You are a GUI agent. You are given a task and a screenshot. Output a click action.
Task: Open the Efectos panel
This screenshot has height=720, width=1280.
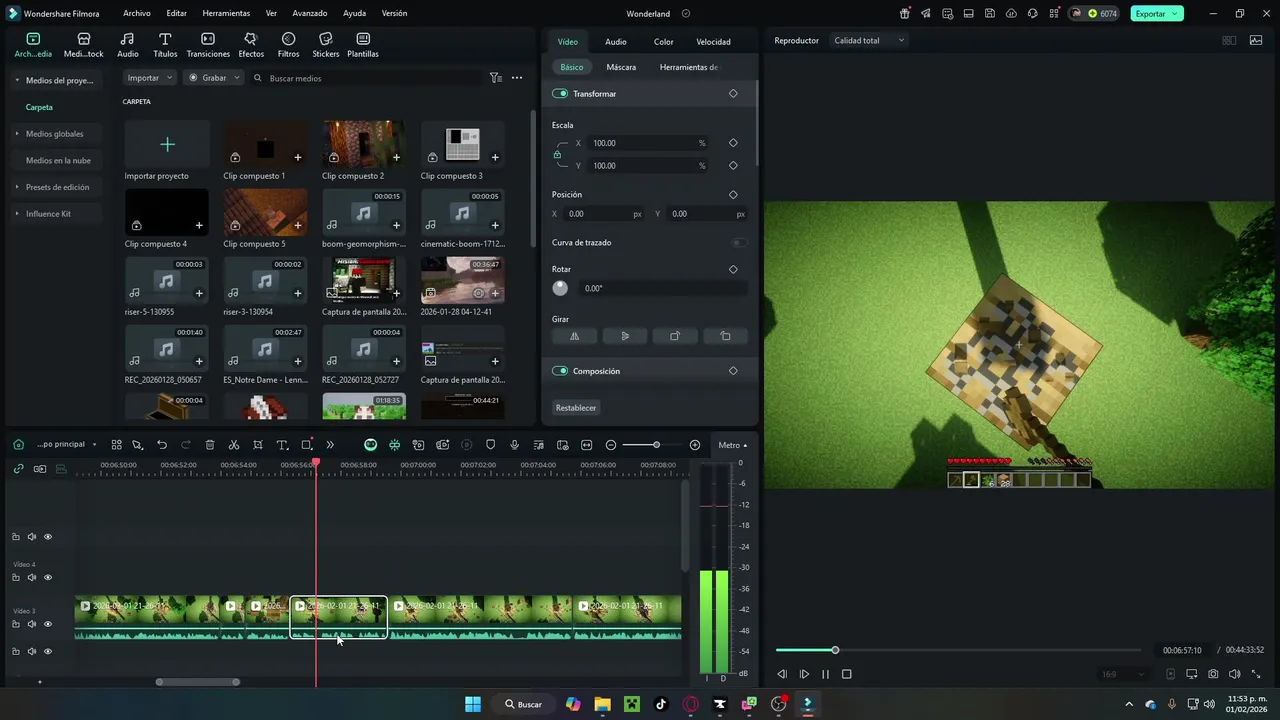pyautogui.click(x=251, y=45)
